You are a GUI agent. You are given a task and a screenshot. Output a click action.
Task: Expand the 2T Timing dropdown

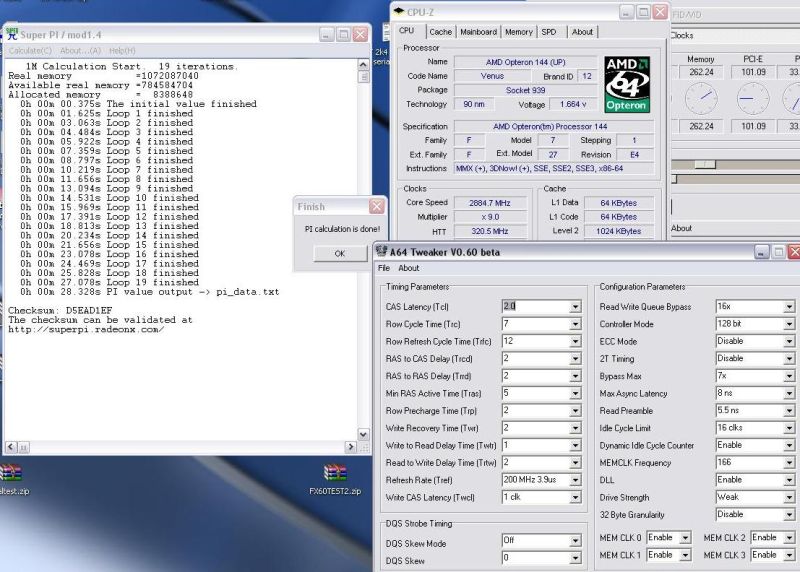[789, 359]
